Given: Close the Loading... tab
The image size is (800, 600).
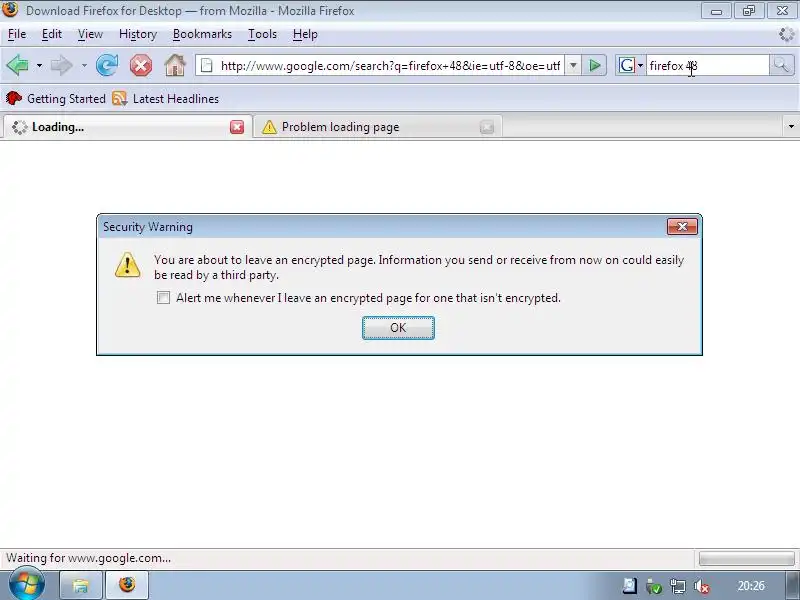Looking at the screenshot, I should coord(237,127).
